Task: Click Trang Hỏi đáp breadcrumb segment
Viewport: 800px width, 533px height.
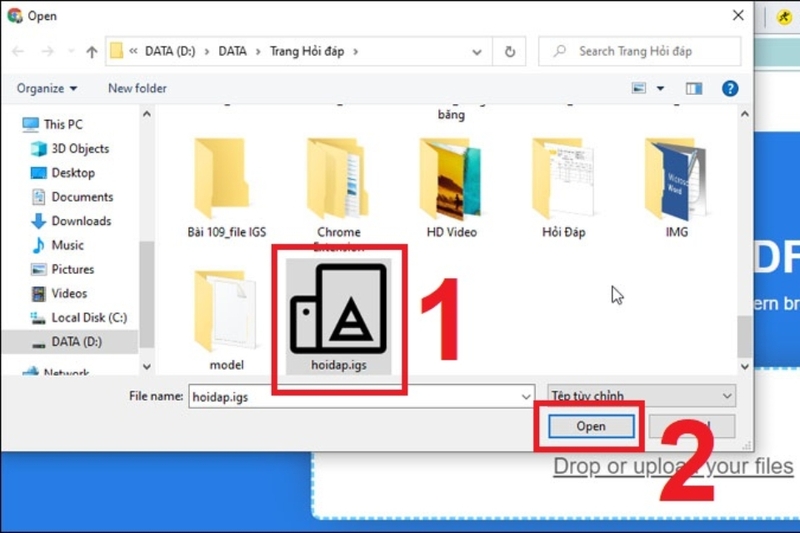Action: pyautogui.click(x=307, y=51)
